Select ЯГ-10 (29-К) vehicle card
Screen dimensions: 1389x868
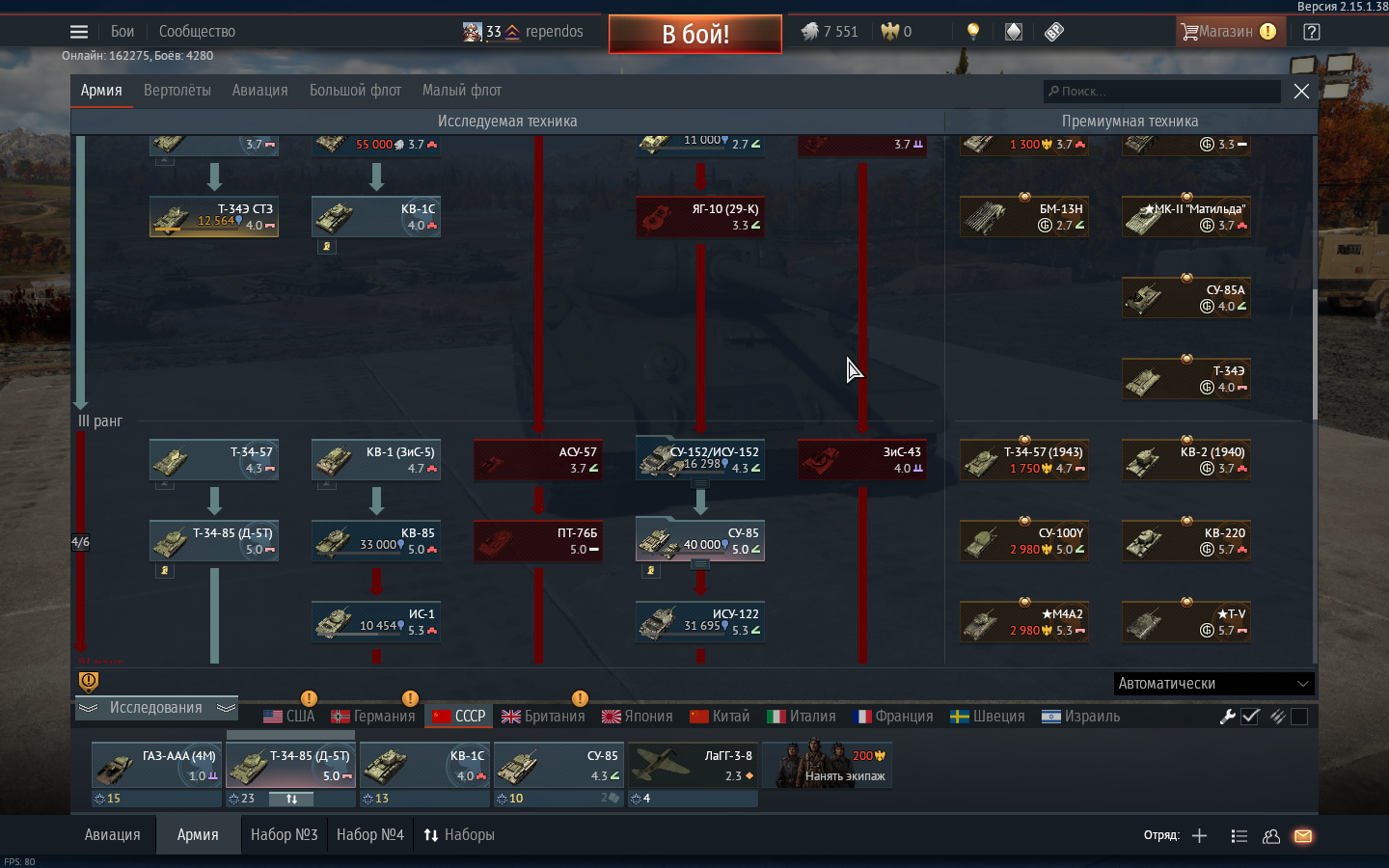700,217
